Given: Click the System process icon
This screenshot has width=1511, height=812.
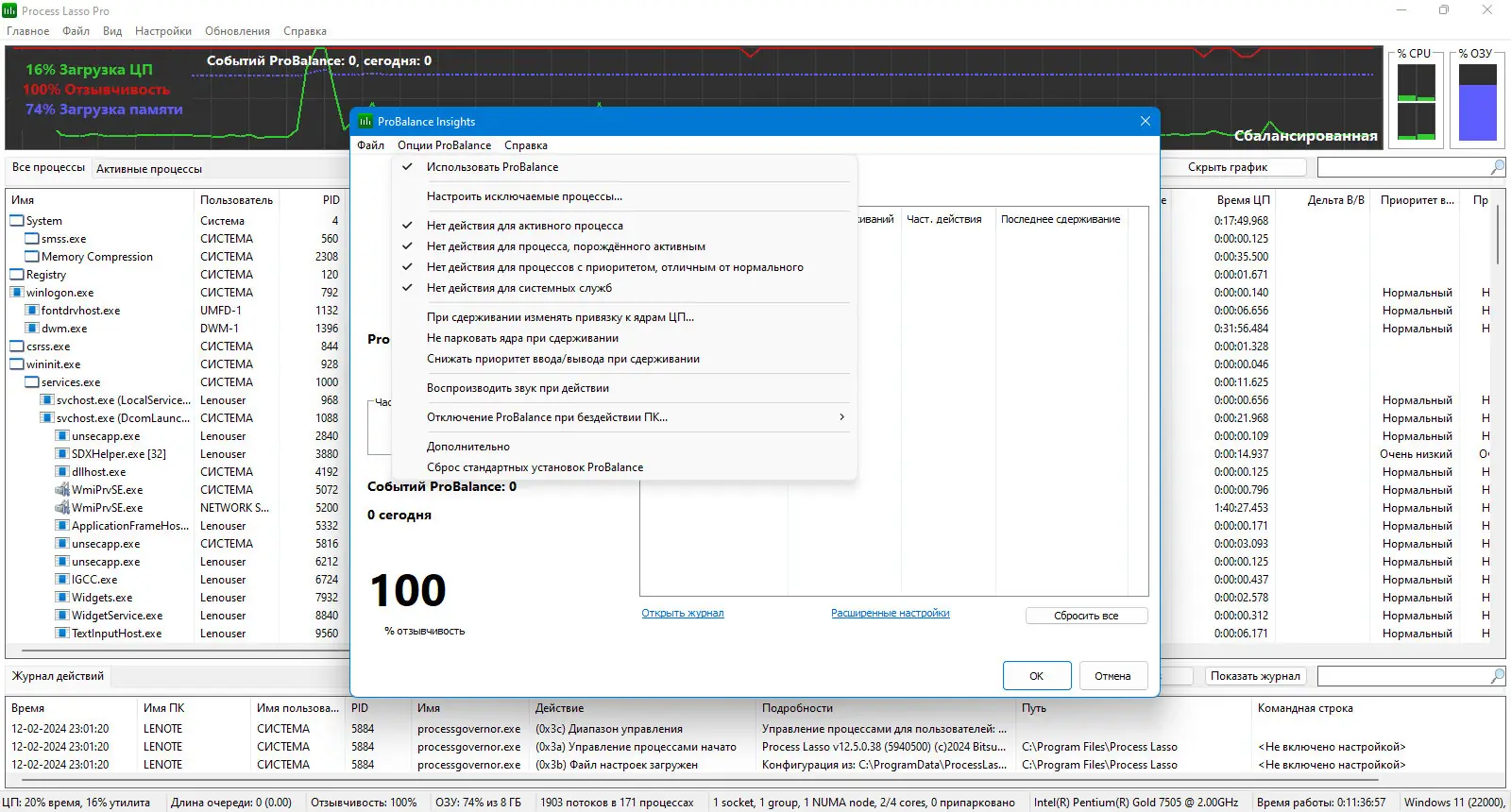Looking at the screenshot, I should click(17, 221).
